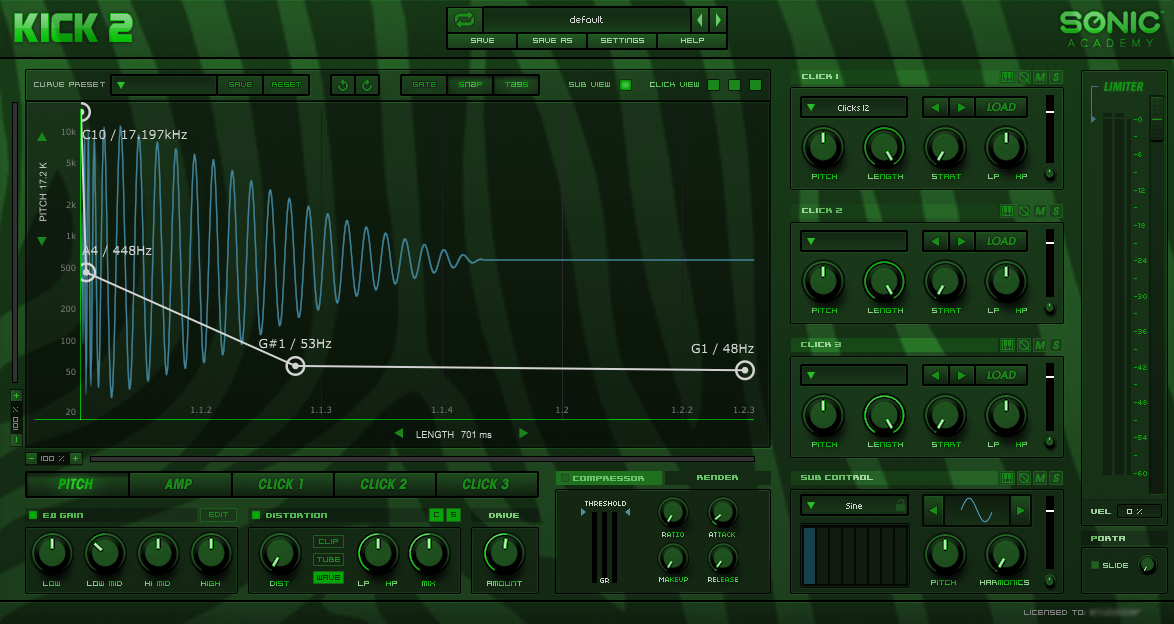Toggle the preset loop icon beside default

pyautogui.click(x=464, y=19)
